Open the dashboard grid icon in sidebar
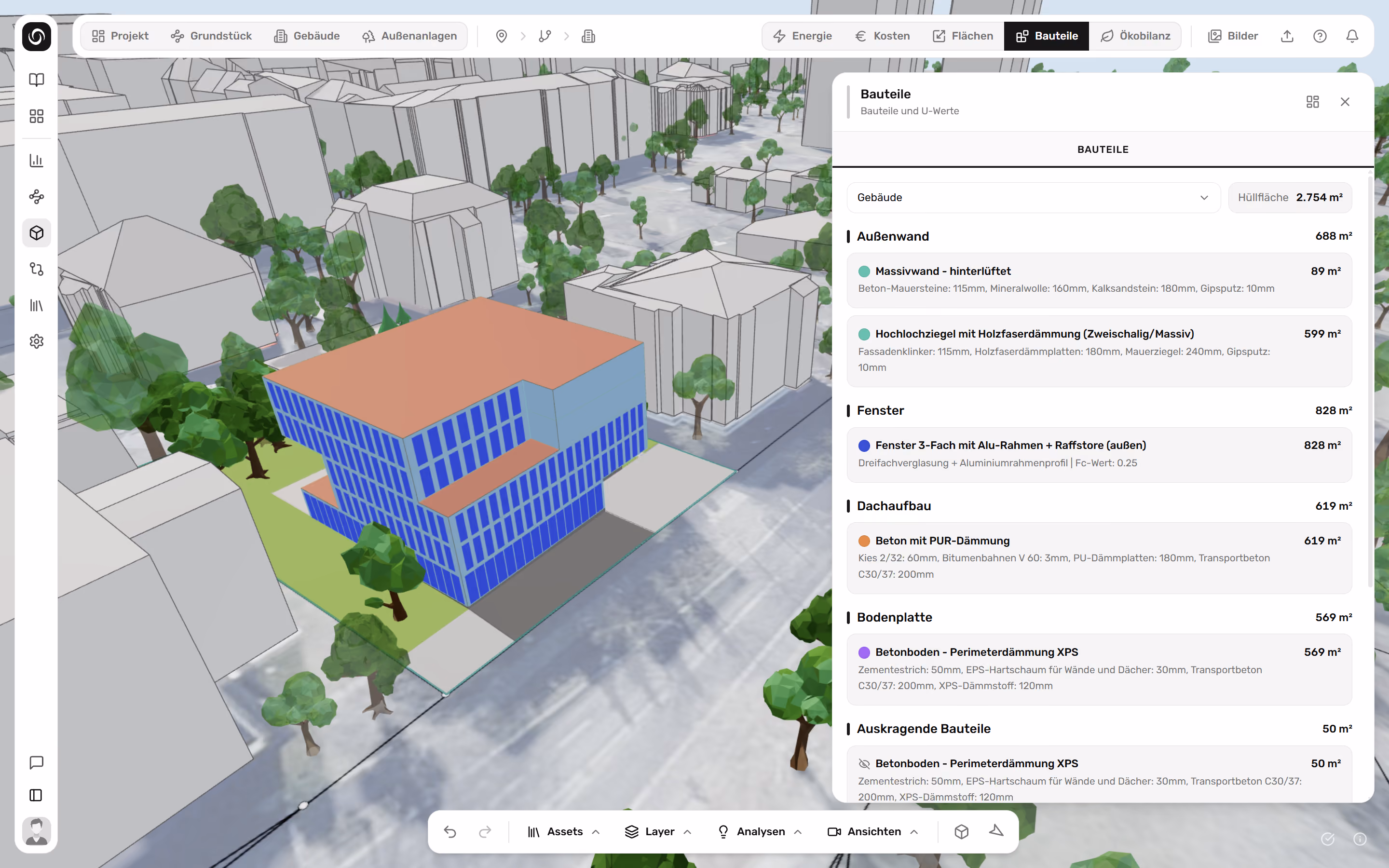Image resolution: width=1389 pixels, height=868 pixels. tap(36, 116)
